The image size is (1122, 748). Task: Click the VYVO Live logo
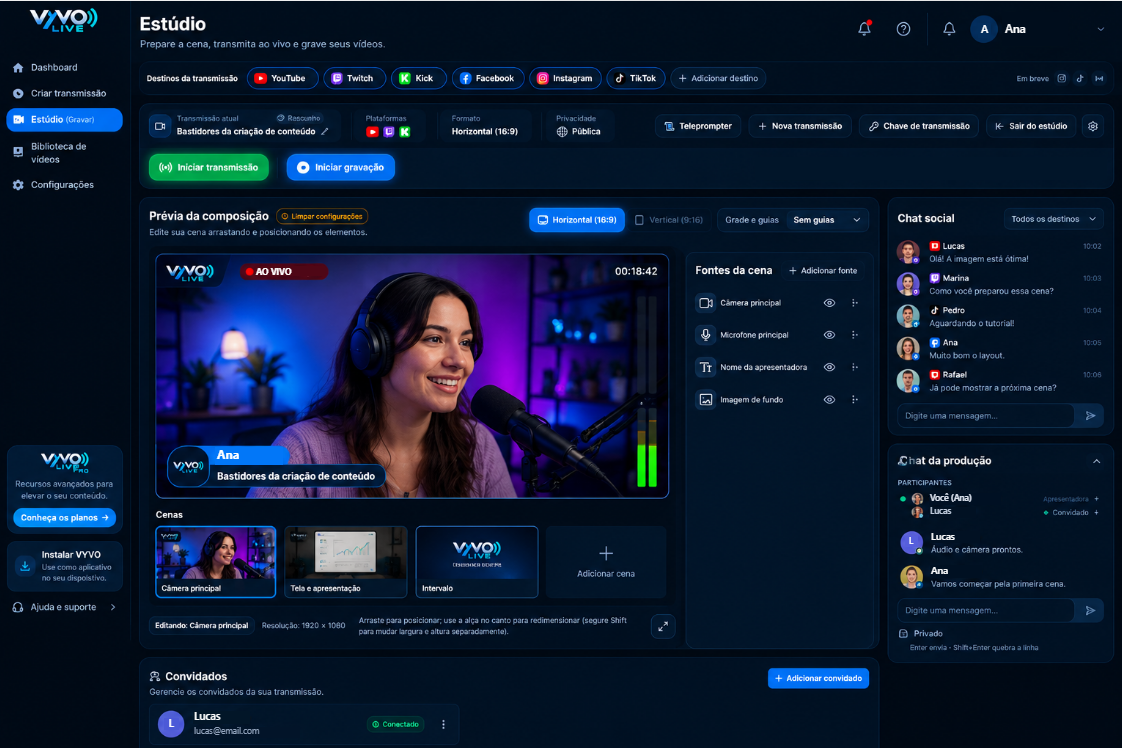coord(64,20)
